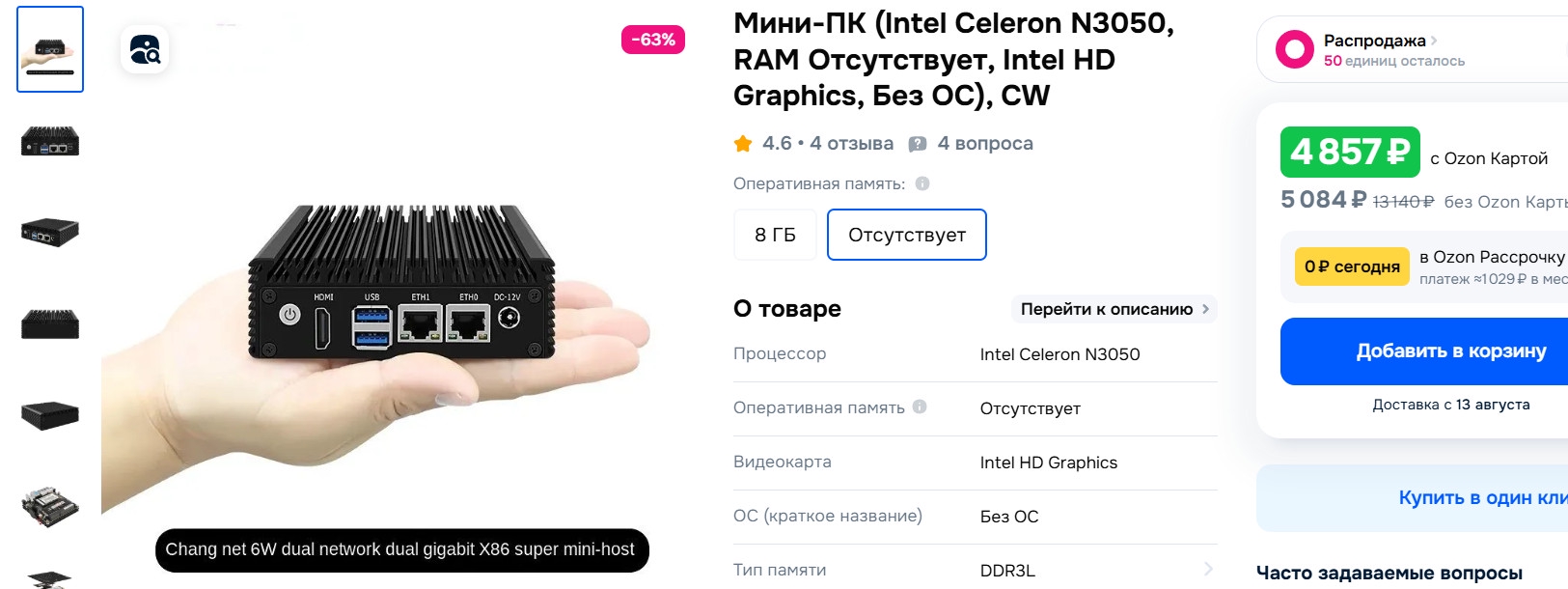
Task: Click the orange rating star icon
Action: (743, 144)
